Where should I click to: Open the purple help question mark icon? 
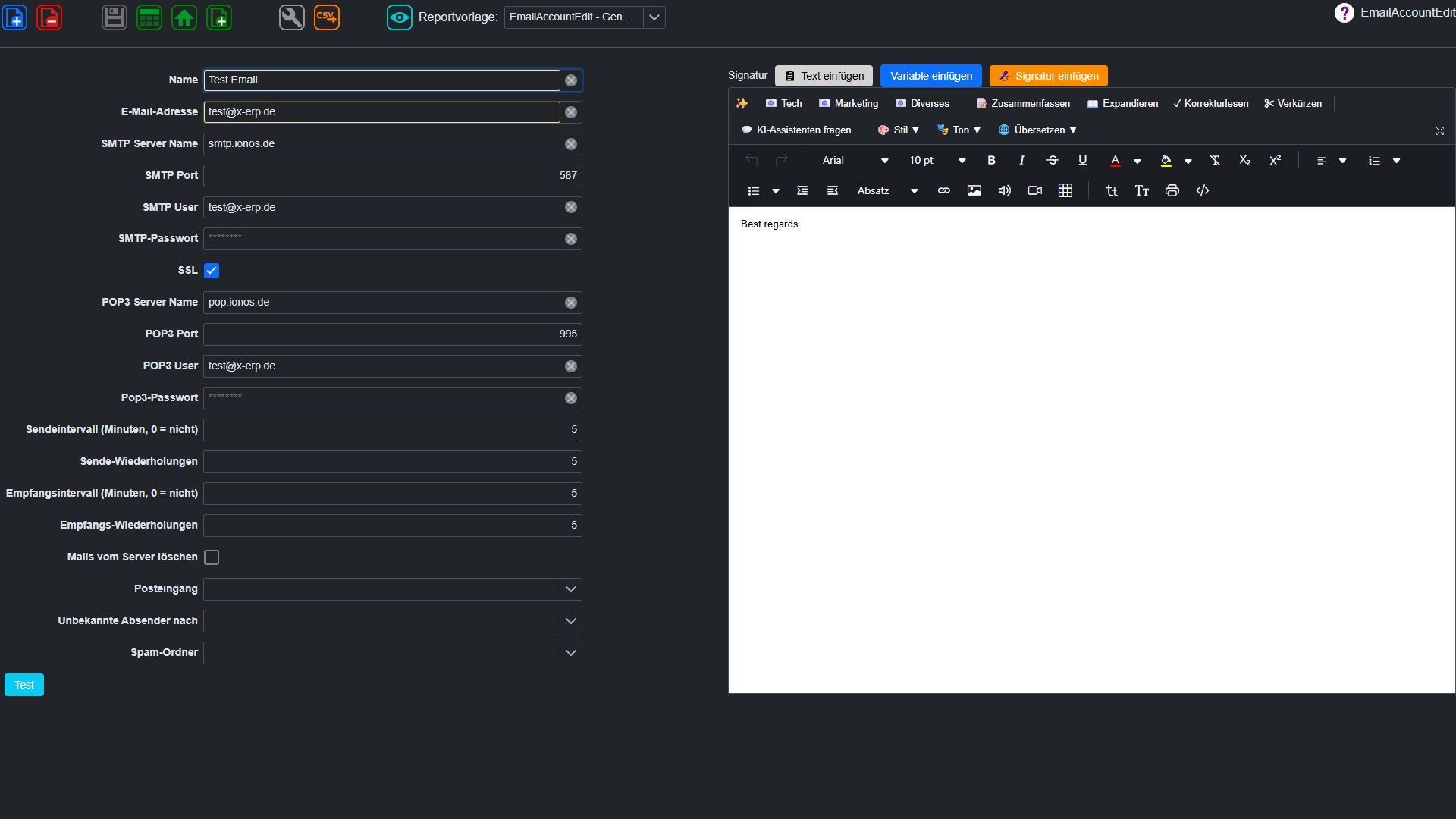point(1344,13)
